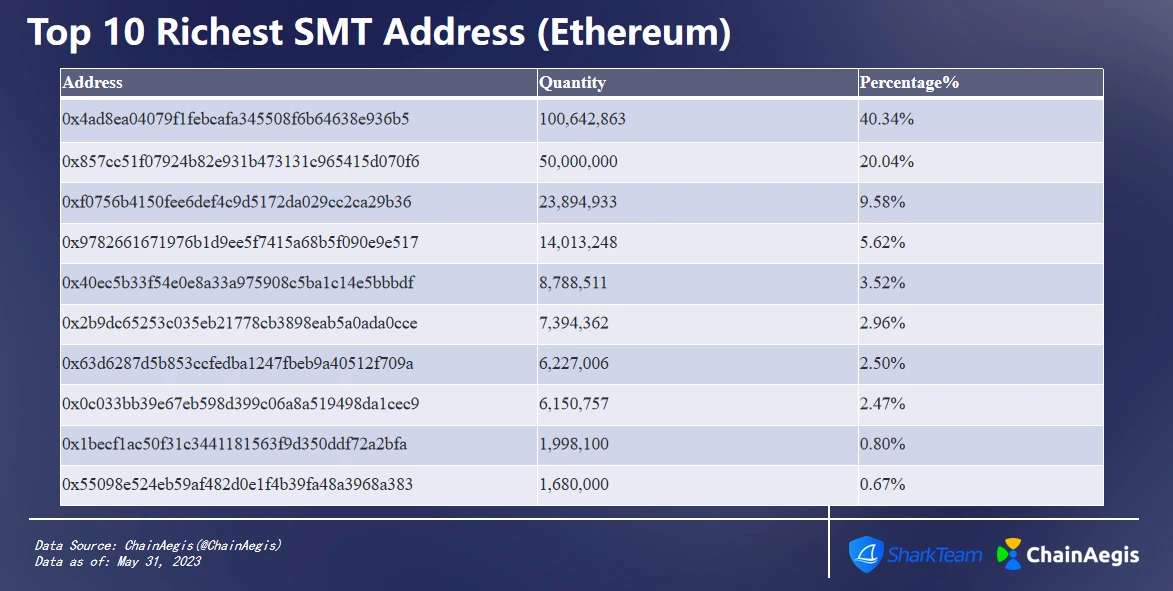Click the ChainAegis brand name text
The width and height of the screenshot is (1173, 591).
[x=1083, y=555]
